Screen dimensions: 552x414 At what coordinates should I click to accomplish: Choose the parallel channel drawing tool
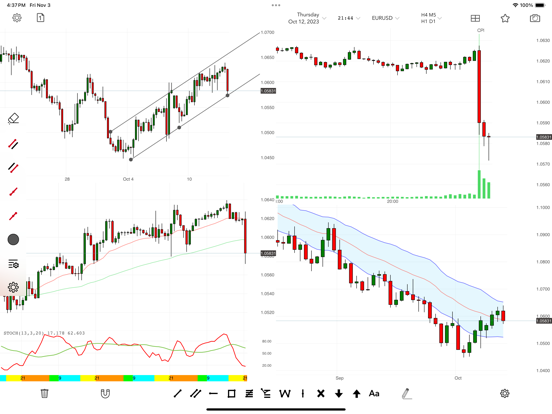tap(195, 394)
